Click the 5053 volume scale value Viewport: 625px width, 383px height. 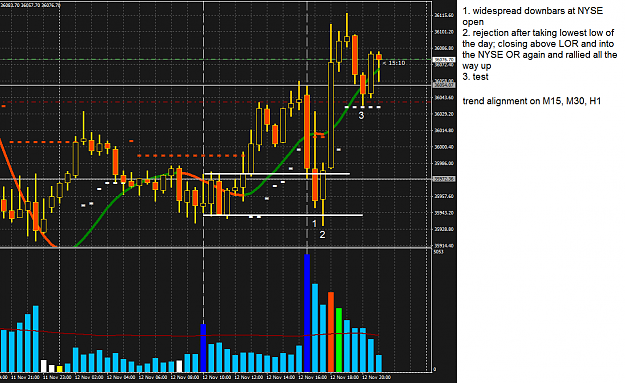[x=438, y=252]
